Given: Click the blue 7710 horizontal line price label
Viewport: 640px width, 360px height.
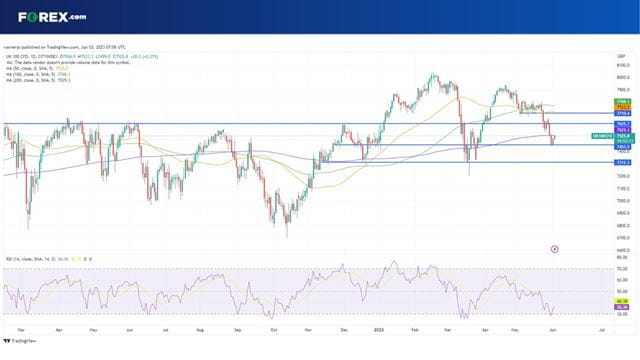Looking at the screenshot, I should point(623,113).
